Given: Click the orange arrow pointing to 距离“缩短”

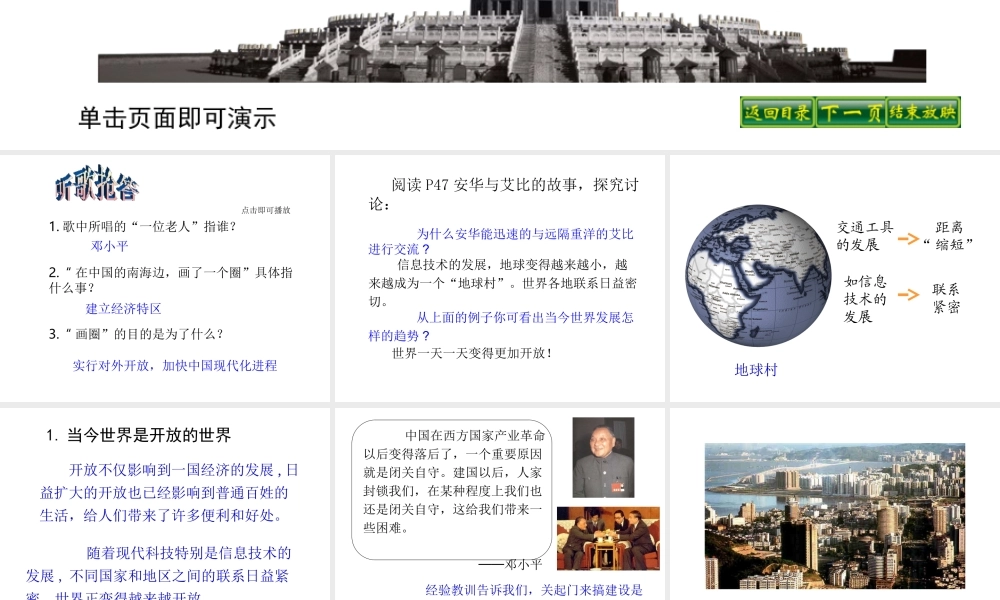Looking at the screenshot, I should 908,238.
